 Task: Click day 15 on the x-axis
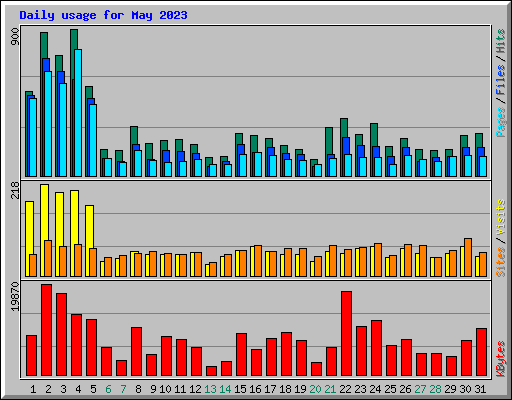click(x=240, y=389)
